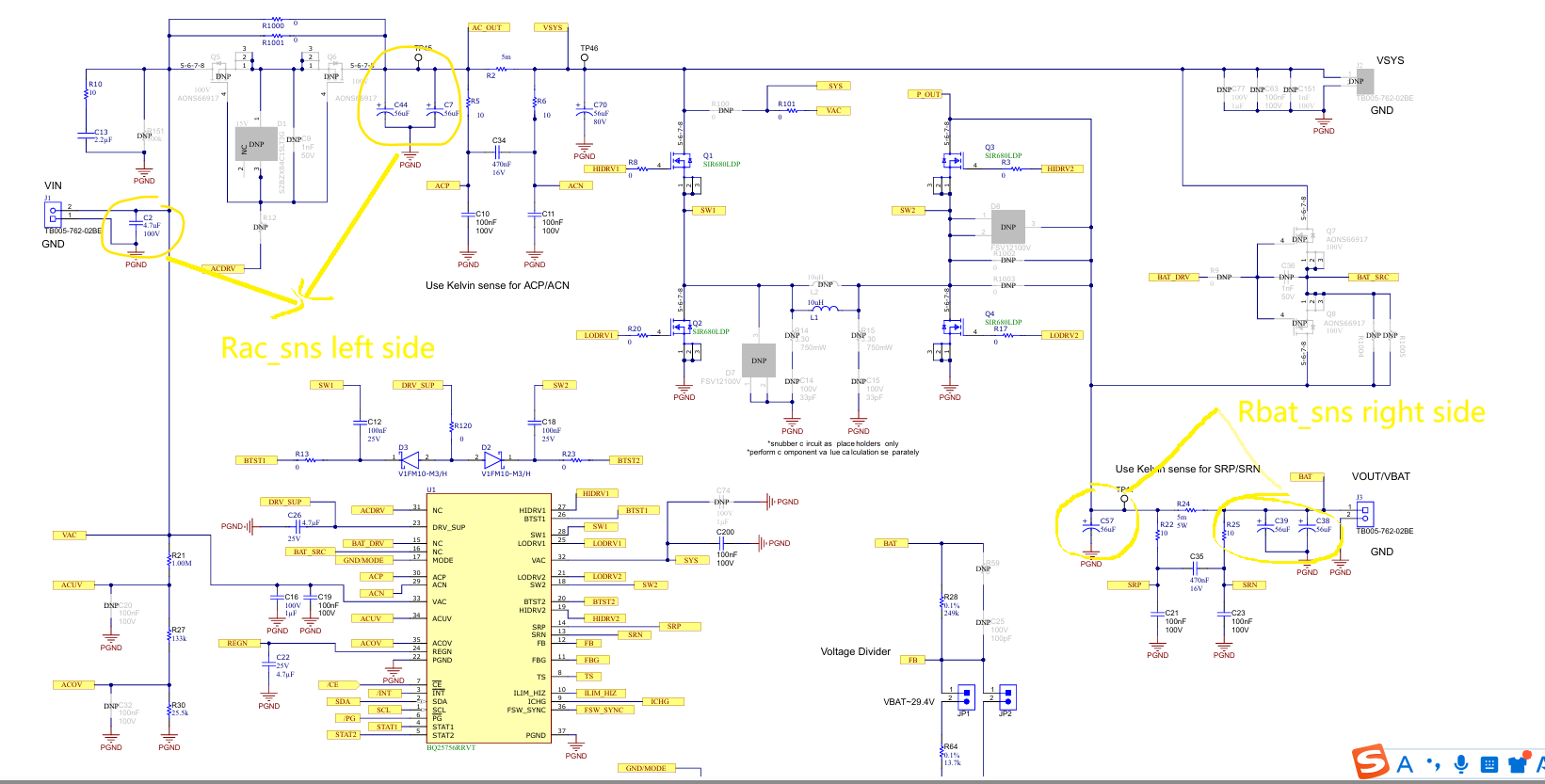The image size is (1545, 784).
Task: Select the D3 V1FM10 diode symbol
Action: pyautogui.click(x=410, y=460)
